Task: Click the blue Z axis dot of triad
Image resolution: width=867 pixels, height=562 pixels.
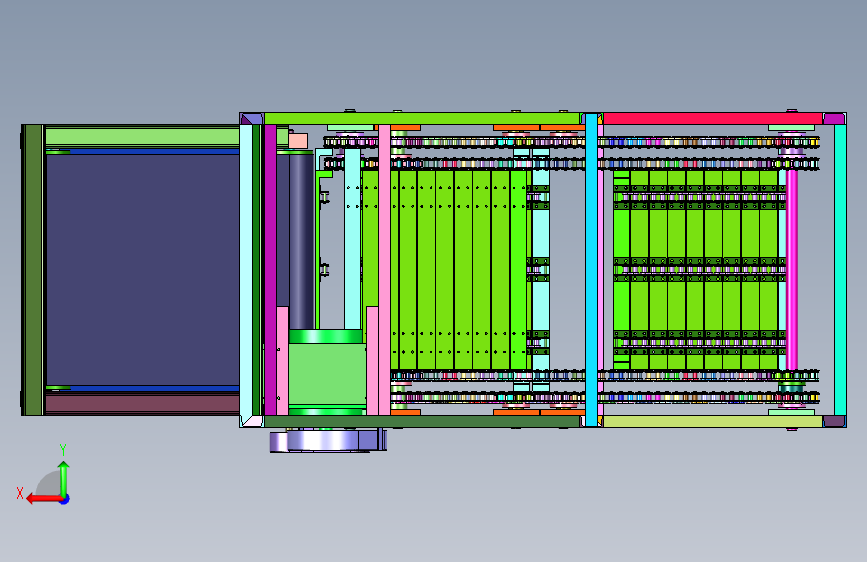Action: 65,499
